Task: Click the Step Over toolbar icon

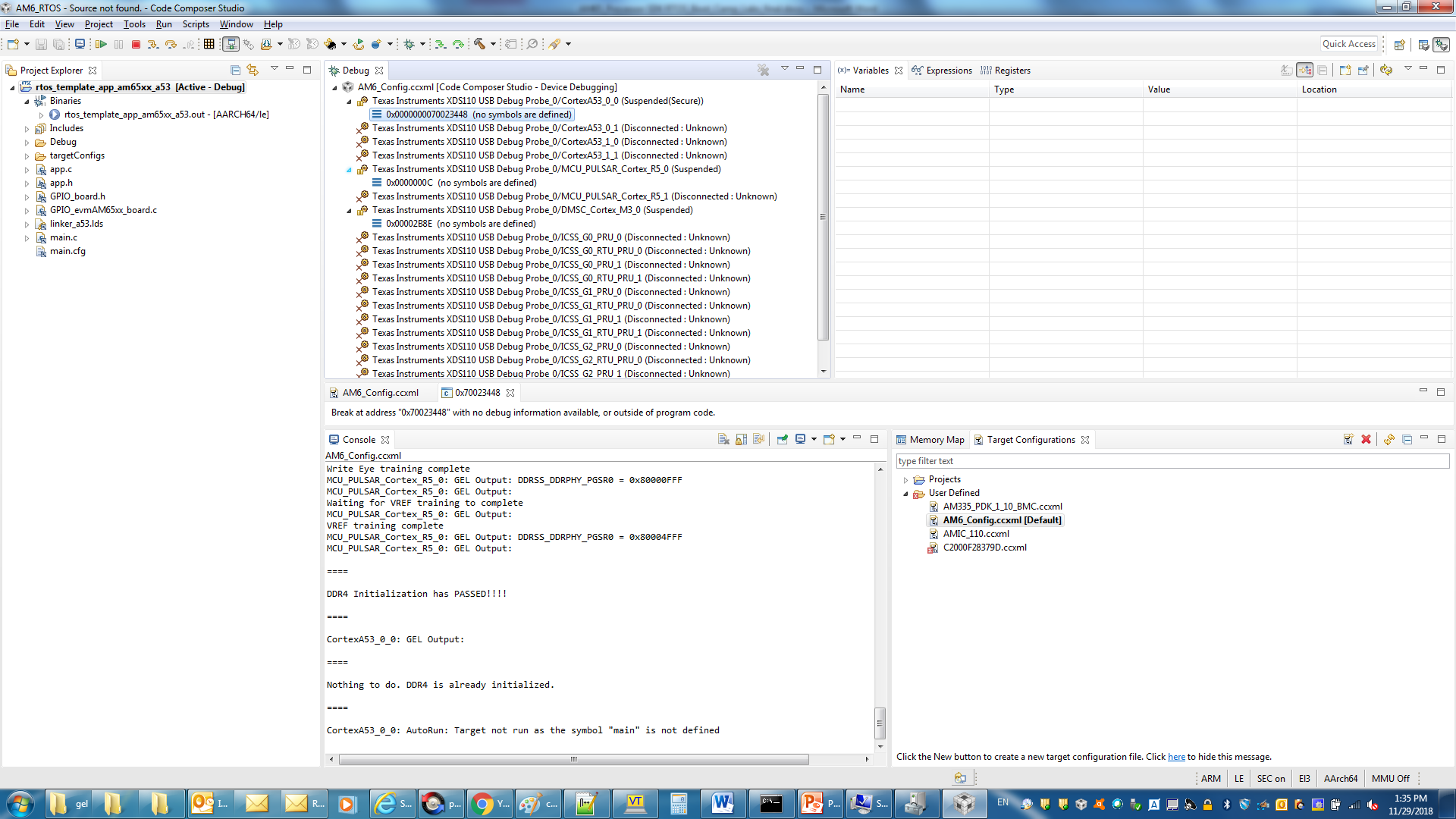Action: [x=171, y=45]
